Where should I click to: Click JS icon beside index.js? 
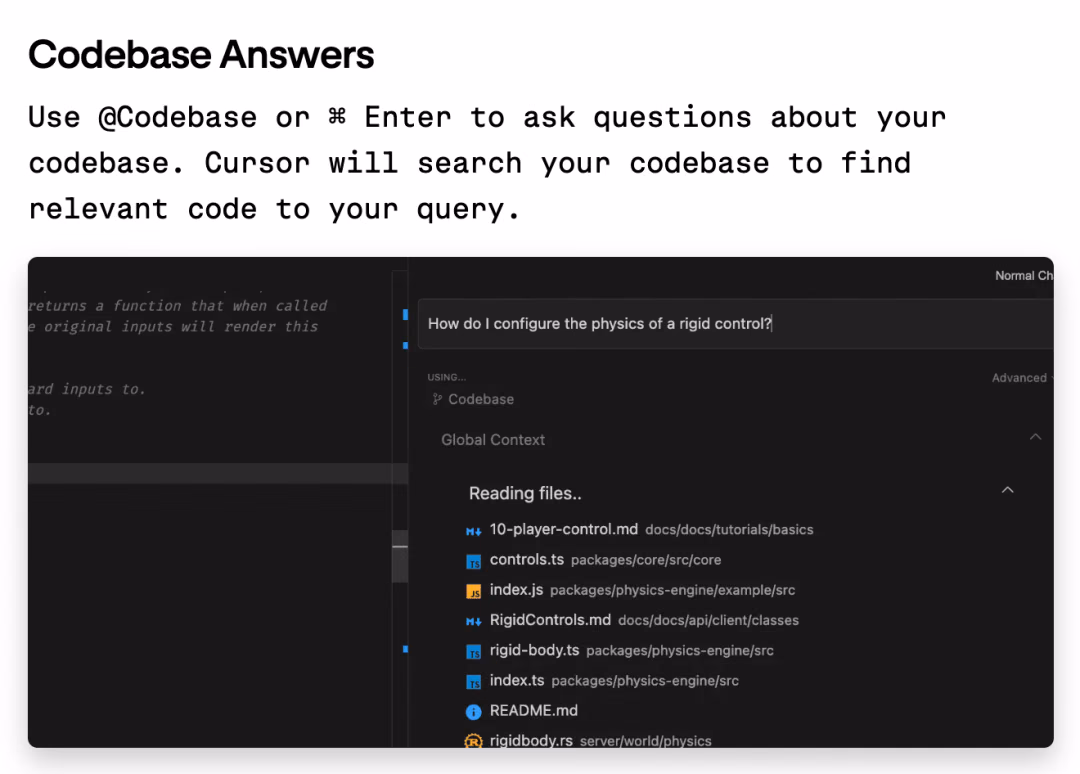click(473, 592)
